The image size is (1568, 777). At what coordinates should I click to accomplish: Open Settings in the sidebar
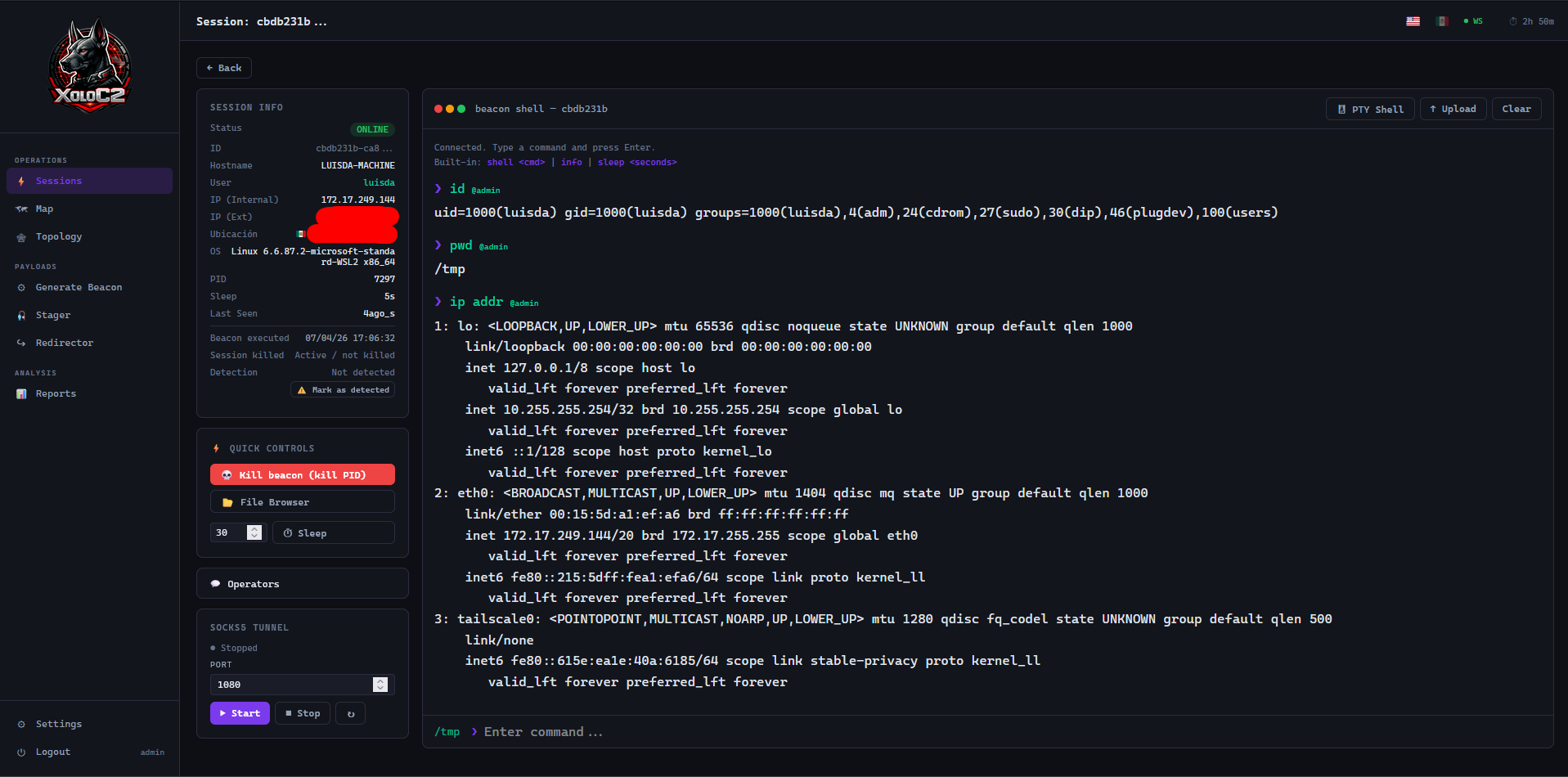click(58, 725)
